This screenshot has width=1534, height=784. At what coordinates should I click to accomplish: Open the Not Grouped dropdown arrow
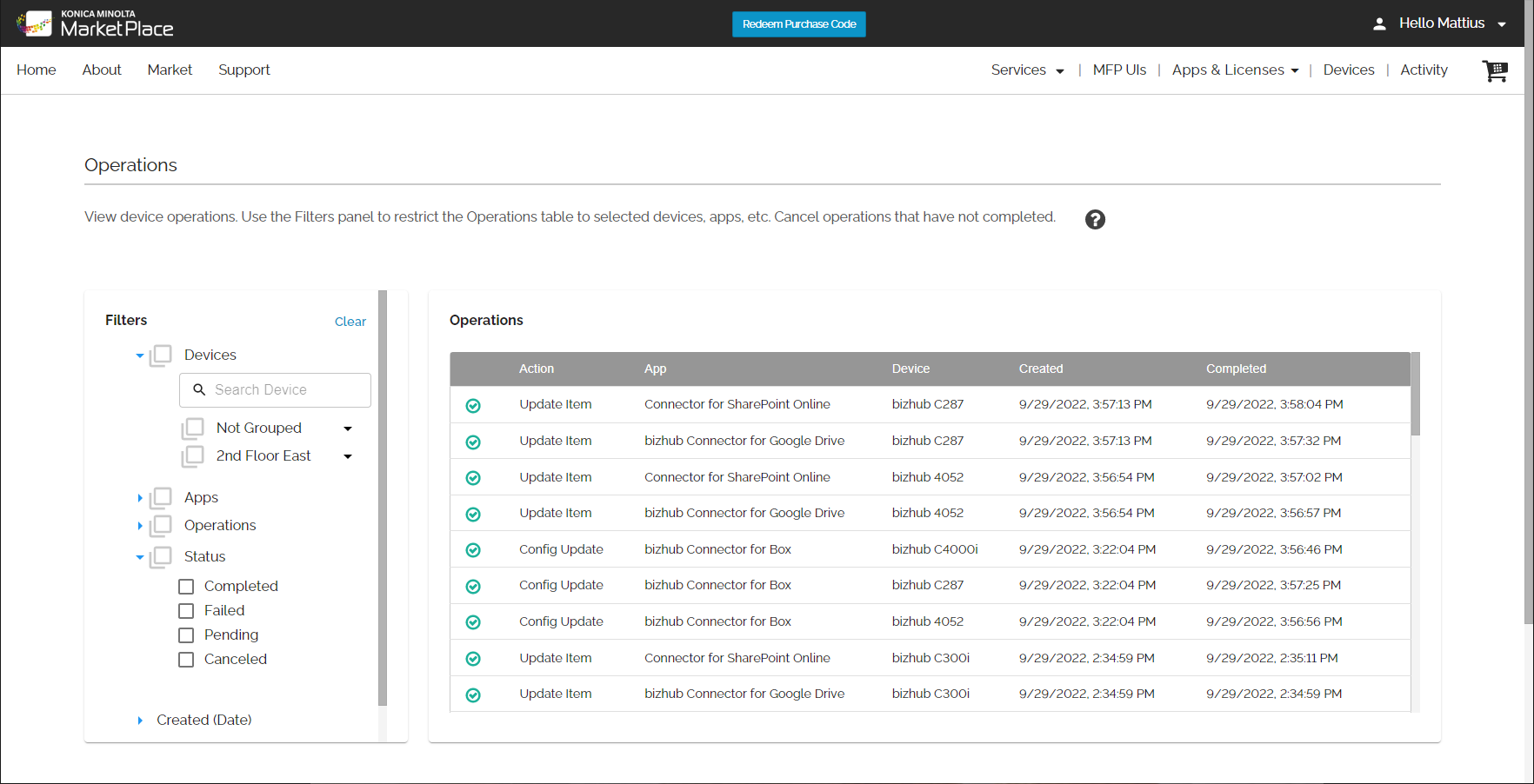pos(347,428)
